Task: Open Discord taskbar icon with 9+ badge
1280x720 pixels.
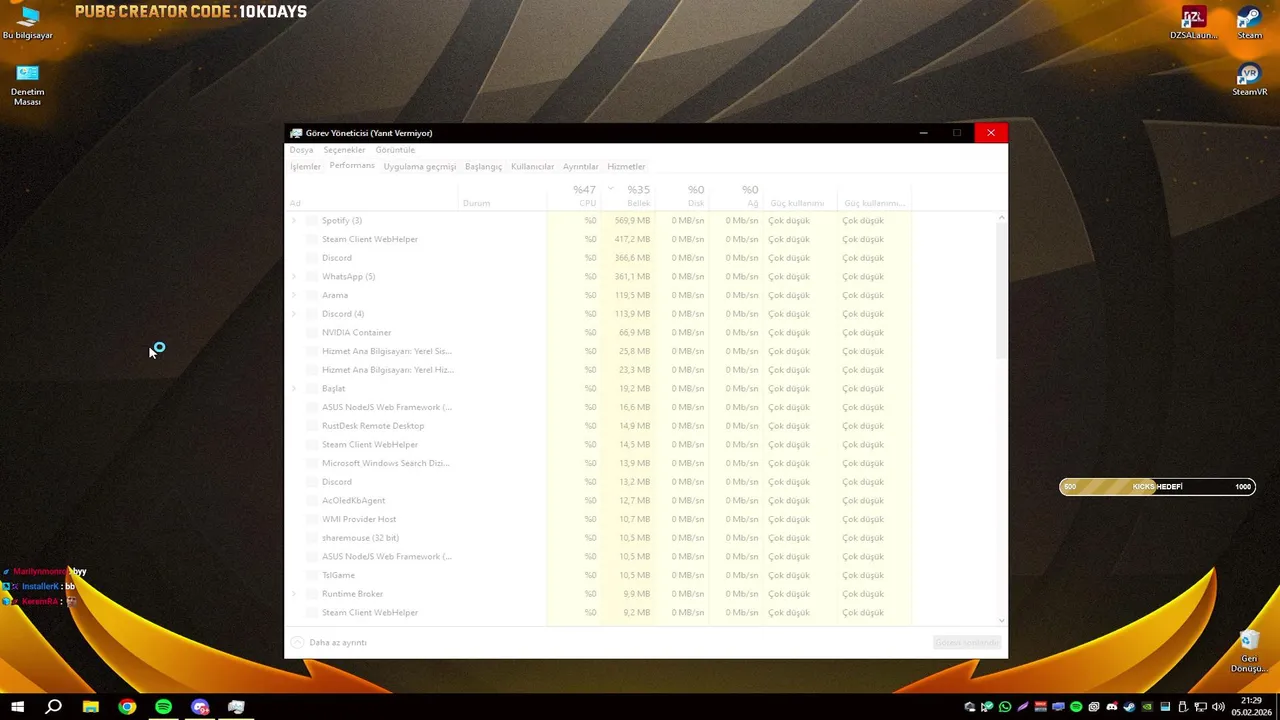Action: click(200, 707)
